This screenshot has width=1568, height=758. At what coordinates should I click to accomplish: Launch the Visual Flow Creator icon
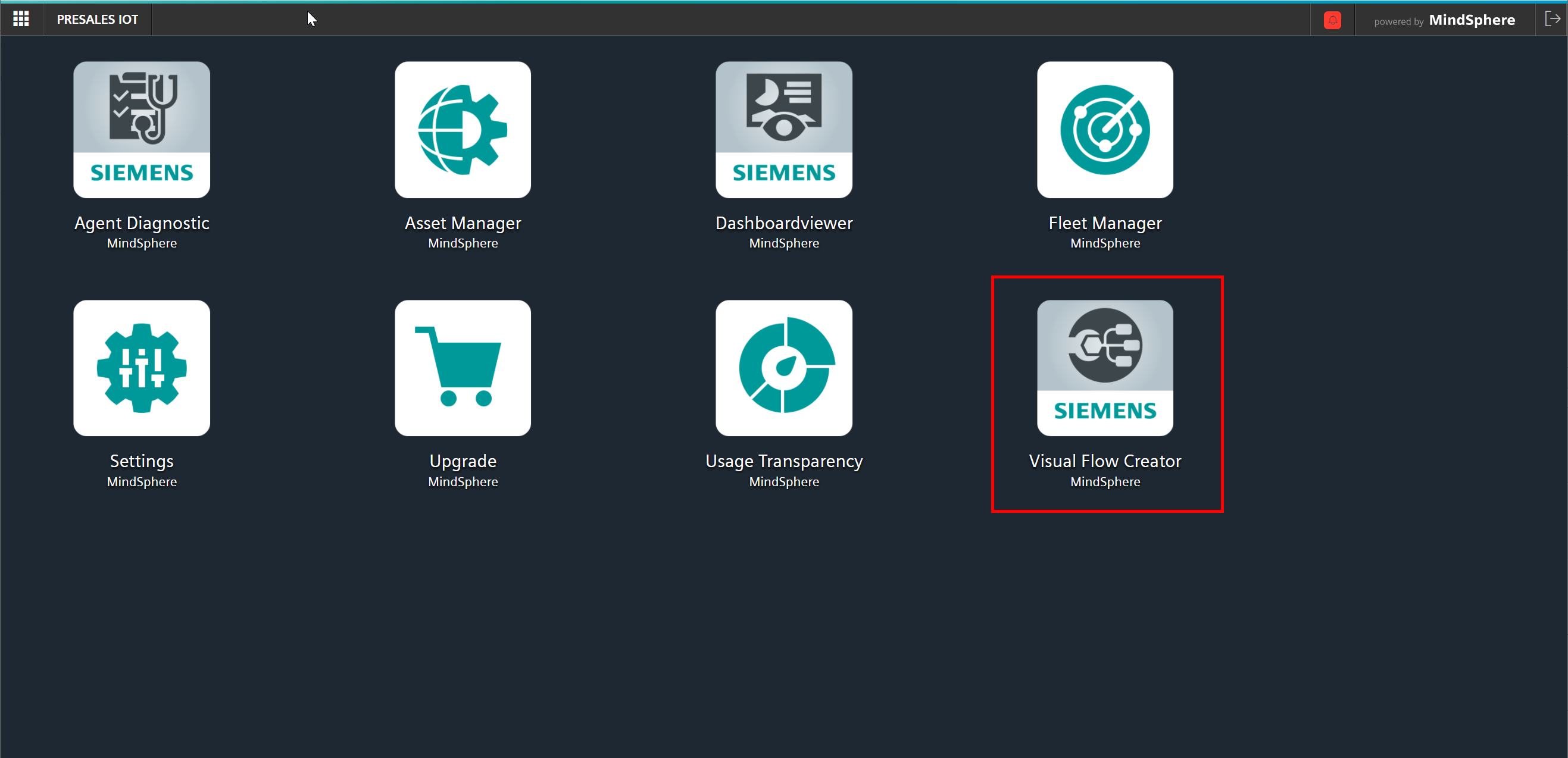[1105, 368]
